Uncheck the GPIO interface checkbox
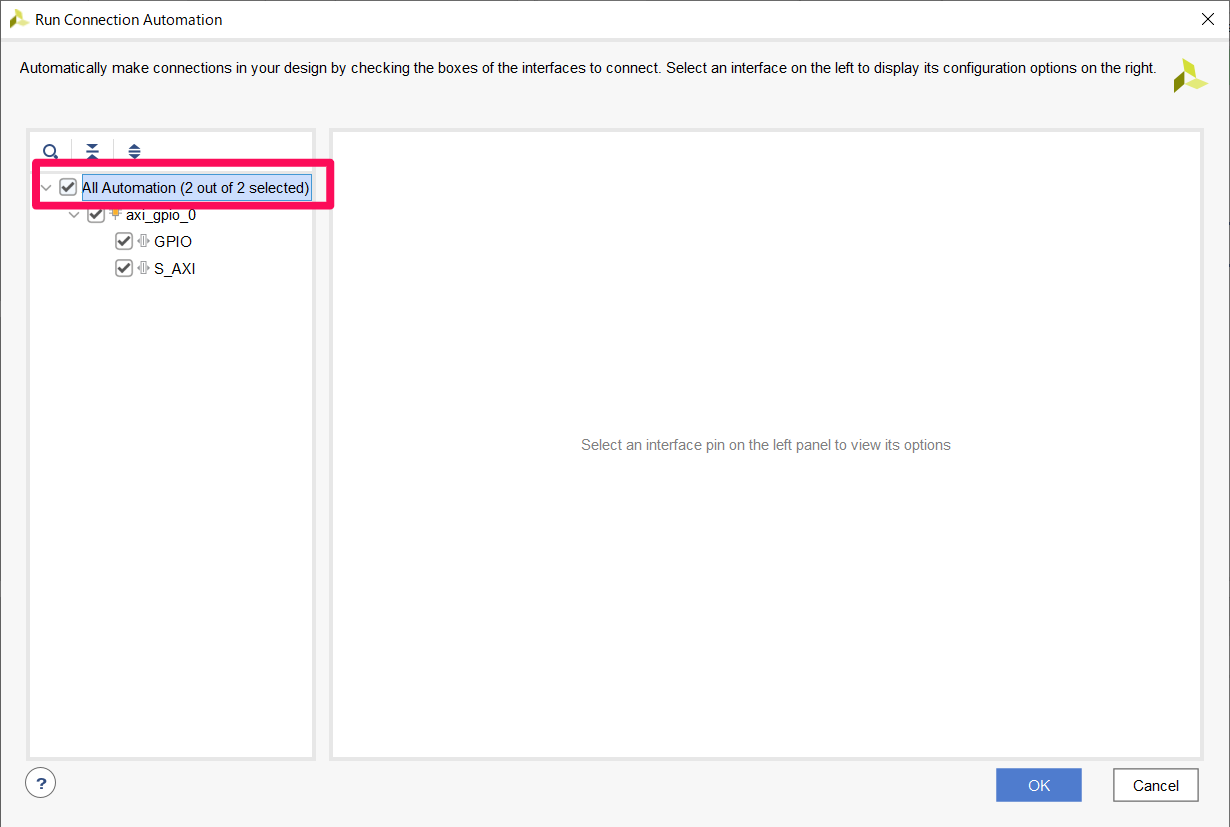This screenshot has width=1230, height=827. coord(124,241)
